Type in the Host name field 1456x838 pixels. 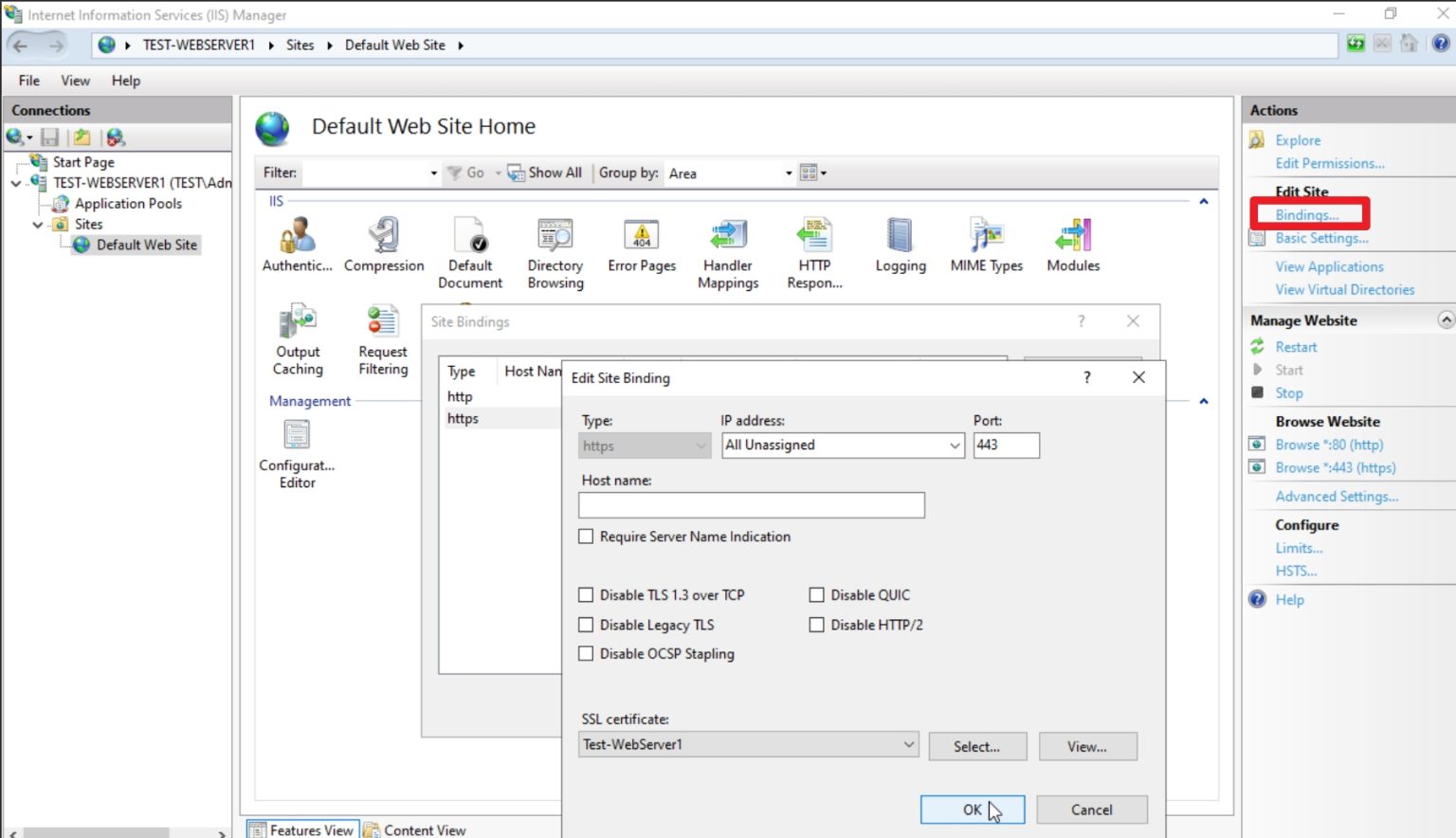[x=751, y=504]
